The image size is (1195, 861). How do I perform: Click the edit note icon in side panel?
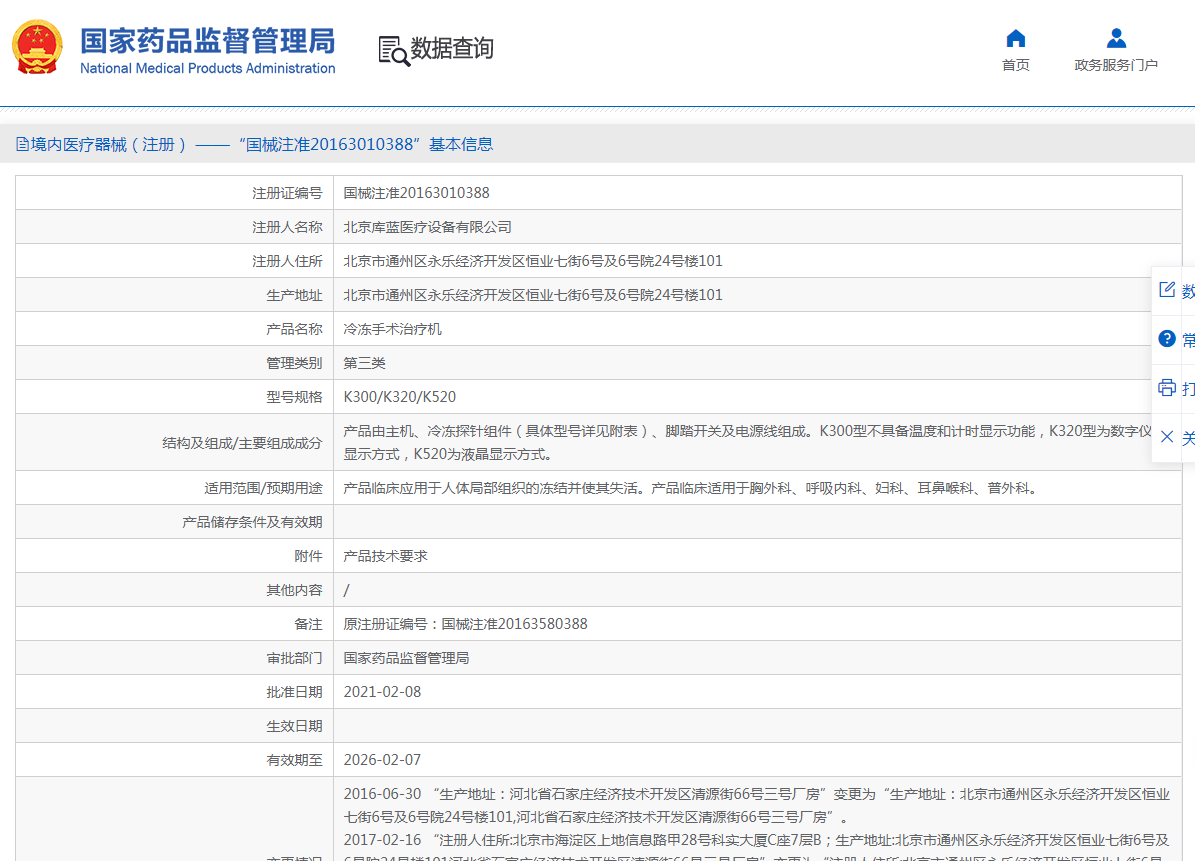[1167, 290]
